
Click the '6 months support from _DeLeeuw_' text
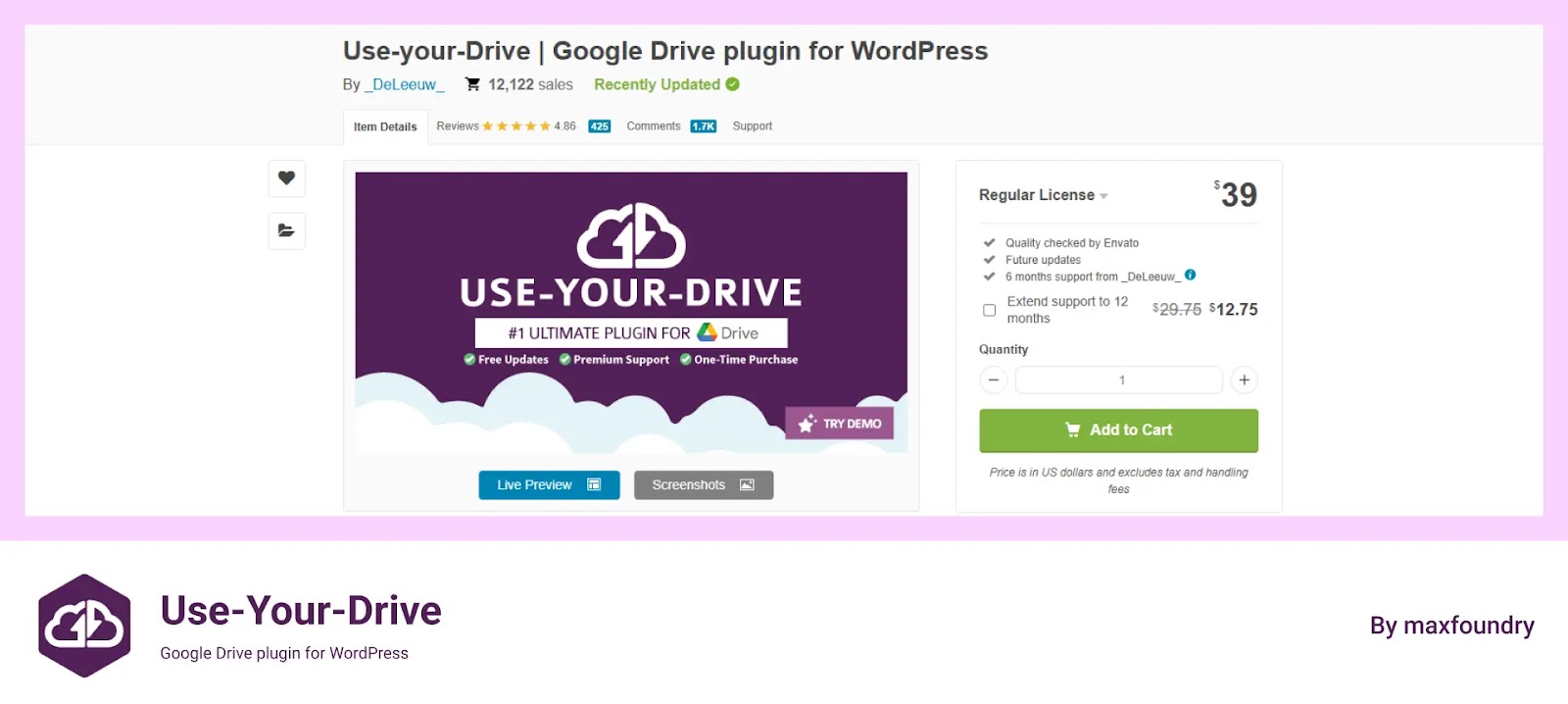click(1093, 277)
